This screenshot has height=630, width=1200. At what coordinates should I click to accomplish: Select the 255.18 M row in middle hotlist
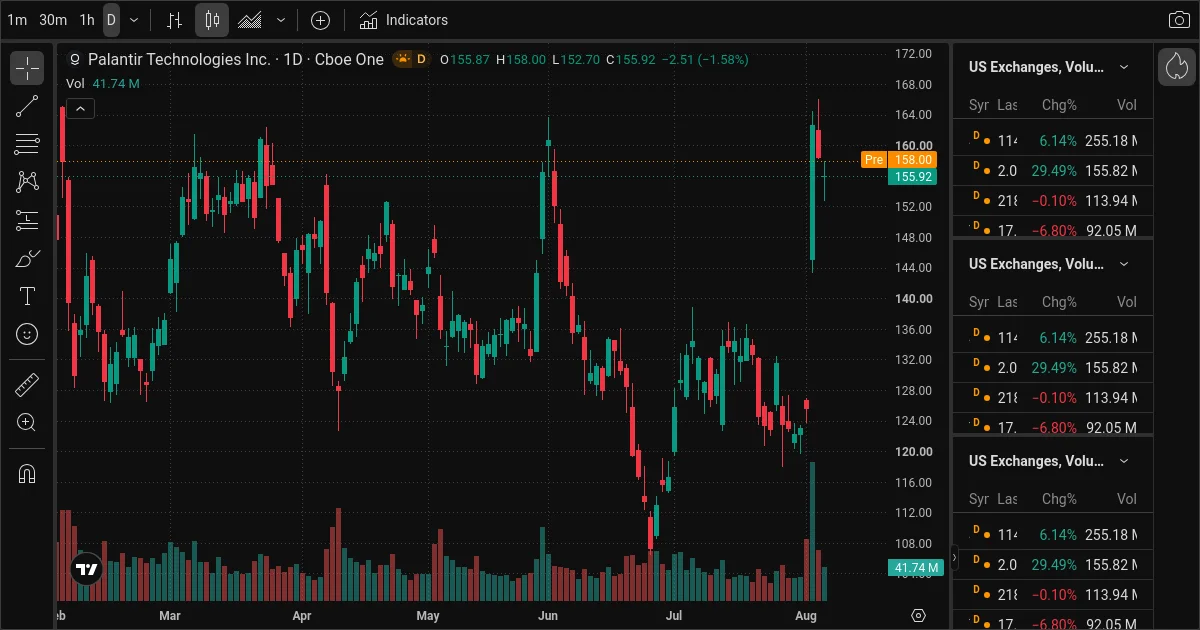1053,338
